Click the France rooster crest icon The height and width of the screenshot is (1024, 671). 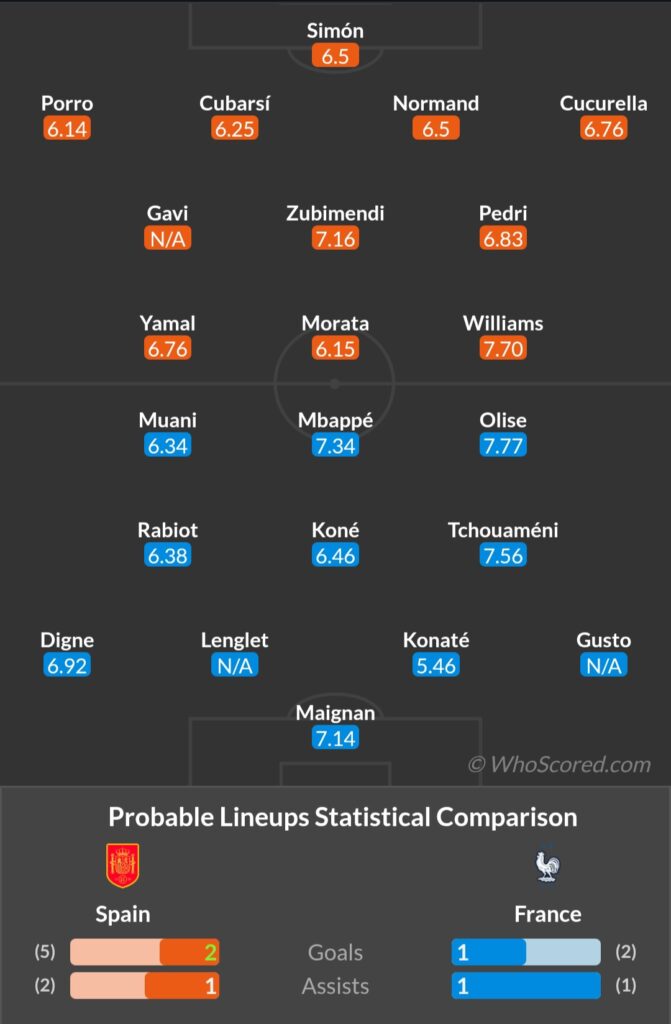coord(548,867)
